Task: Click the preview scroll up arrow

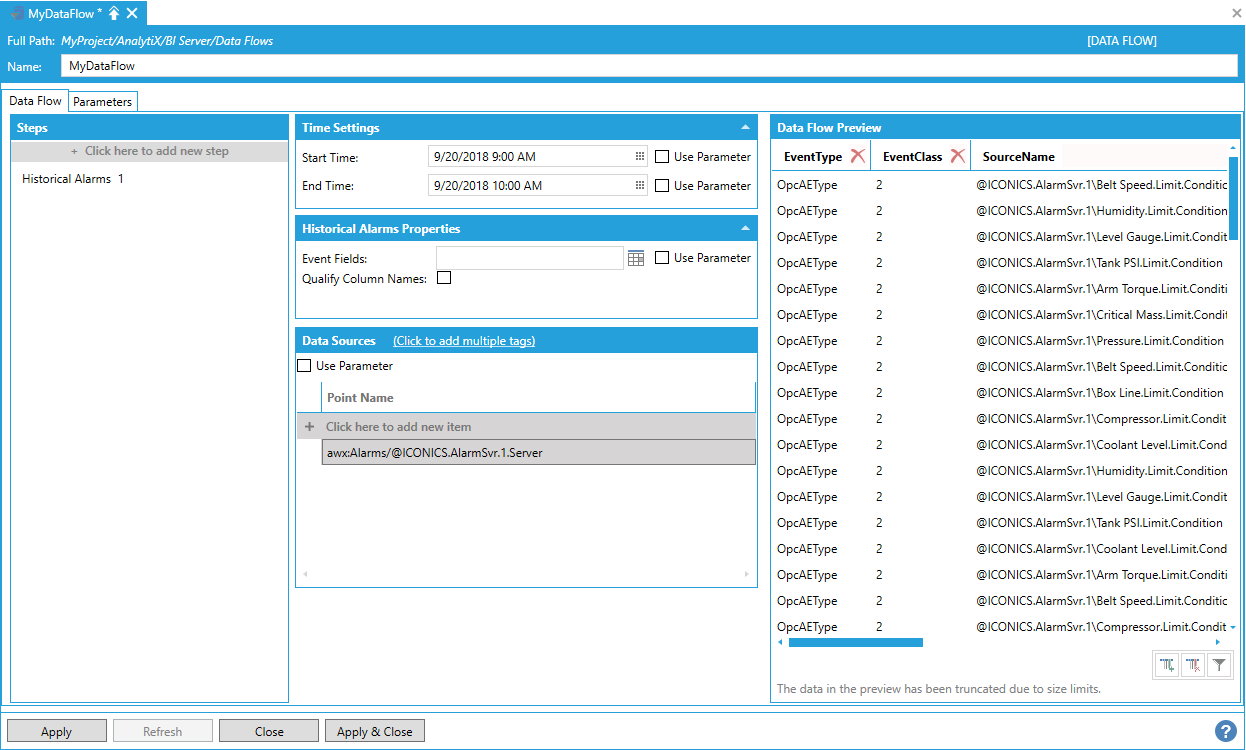Action: pyautogui.click(x=1233, y=150)
